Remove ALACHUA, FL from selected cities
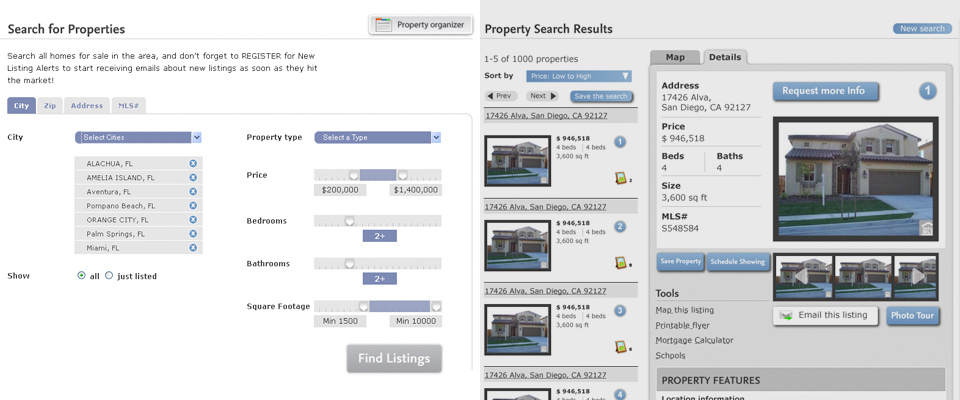 [193, 164]
